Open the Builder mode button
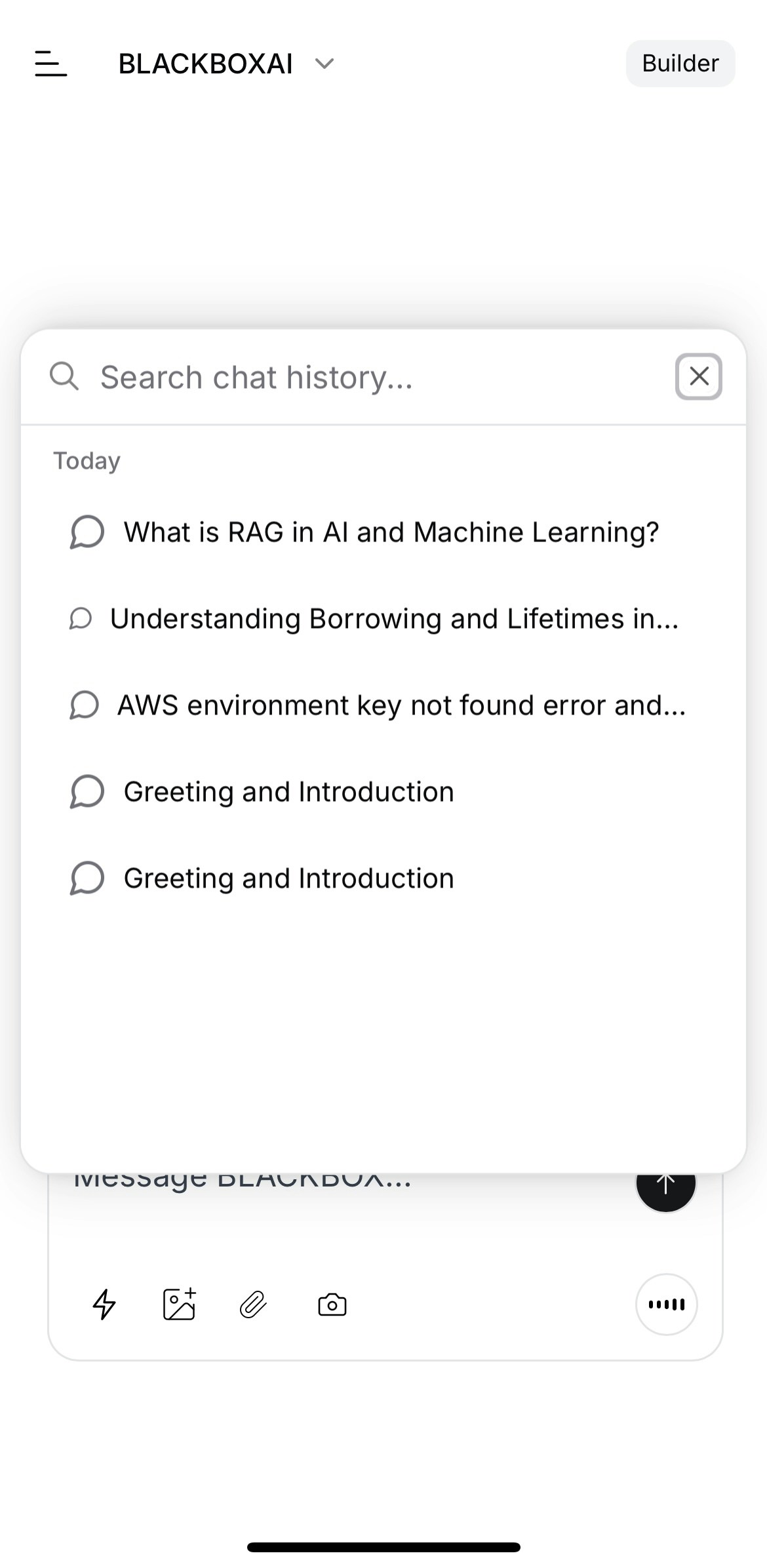Image resolution: width=767 pixels, height=1568 pixels. [x=680, y=64]
